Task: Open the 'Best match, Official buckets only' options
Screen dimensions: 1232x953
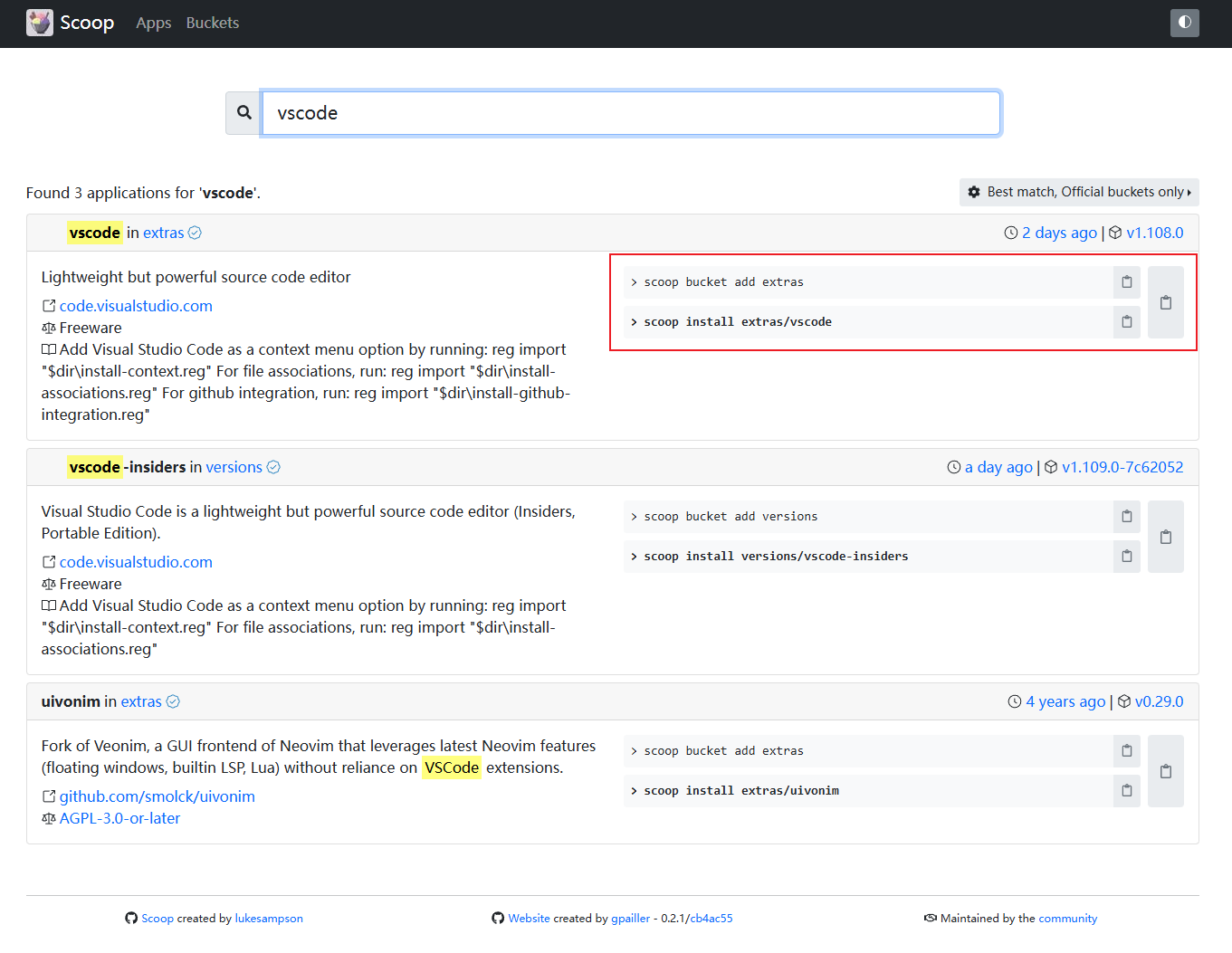Action: click(1078, 192)
